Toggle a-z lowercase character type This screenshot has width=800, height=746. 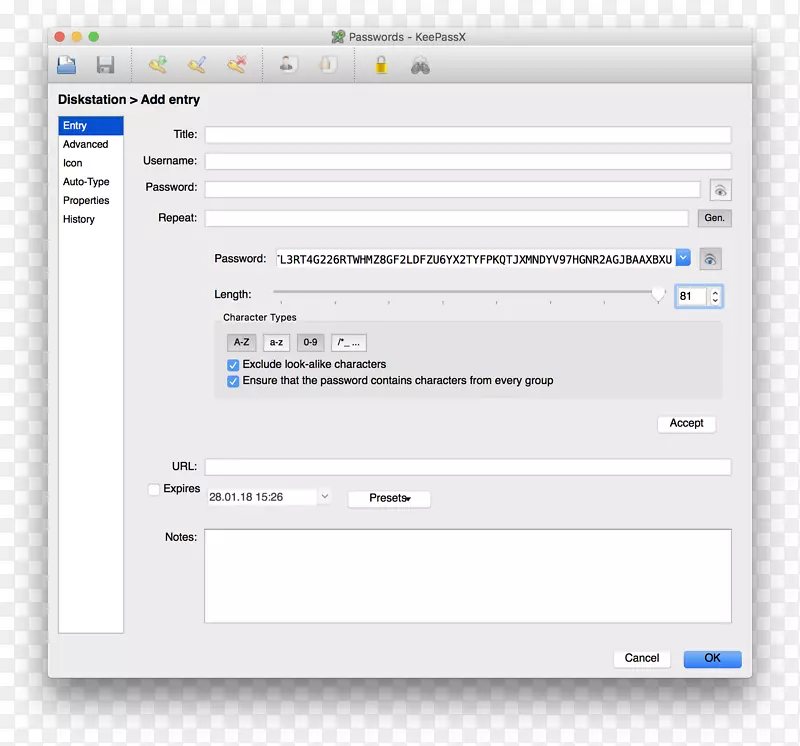point(277,342)
